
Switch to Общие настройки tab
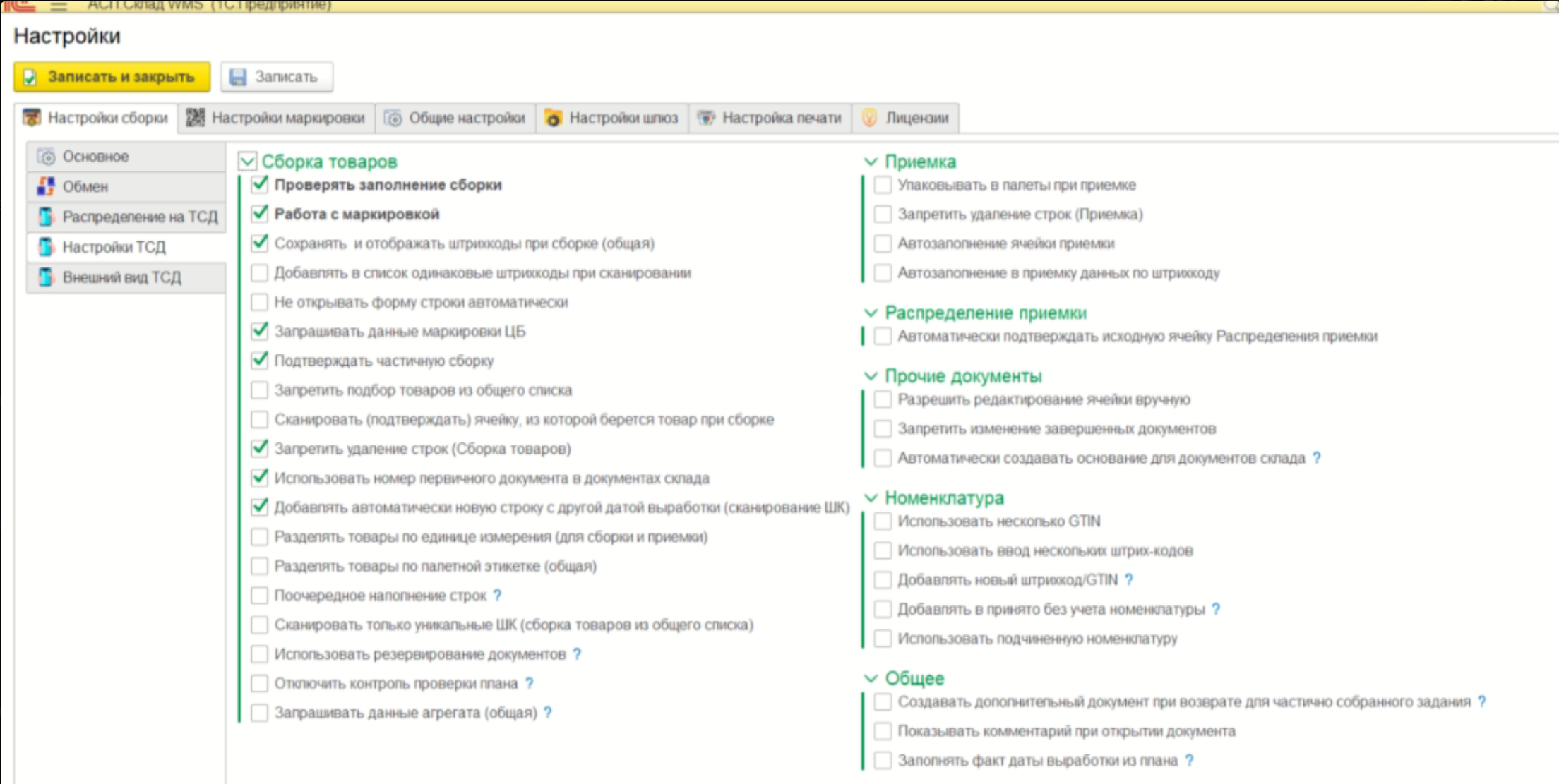(455, 118)
